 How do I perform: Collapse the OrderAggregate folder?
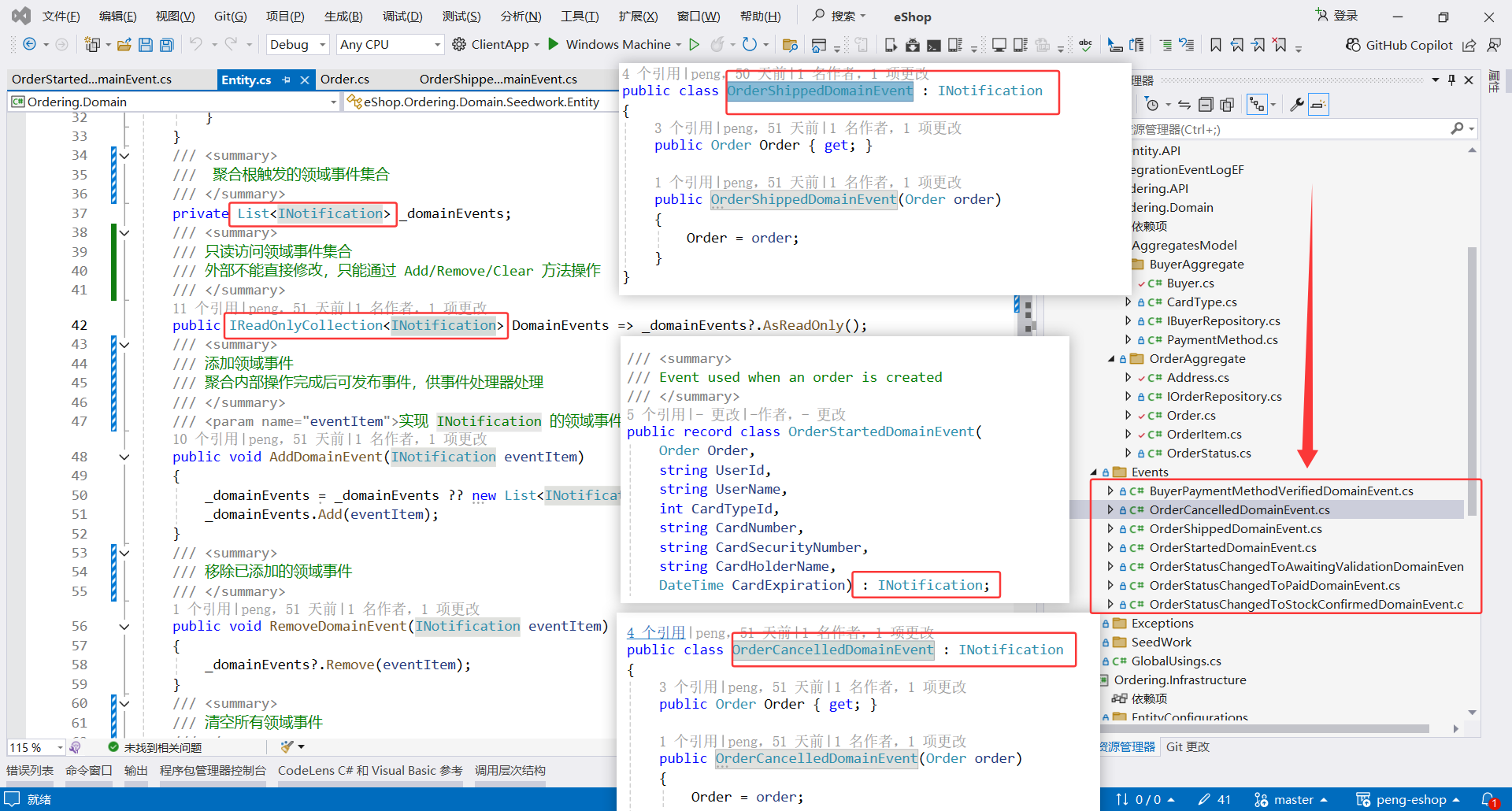point(1111,359)
